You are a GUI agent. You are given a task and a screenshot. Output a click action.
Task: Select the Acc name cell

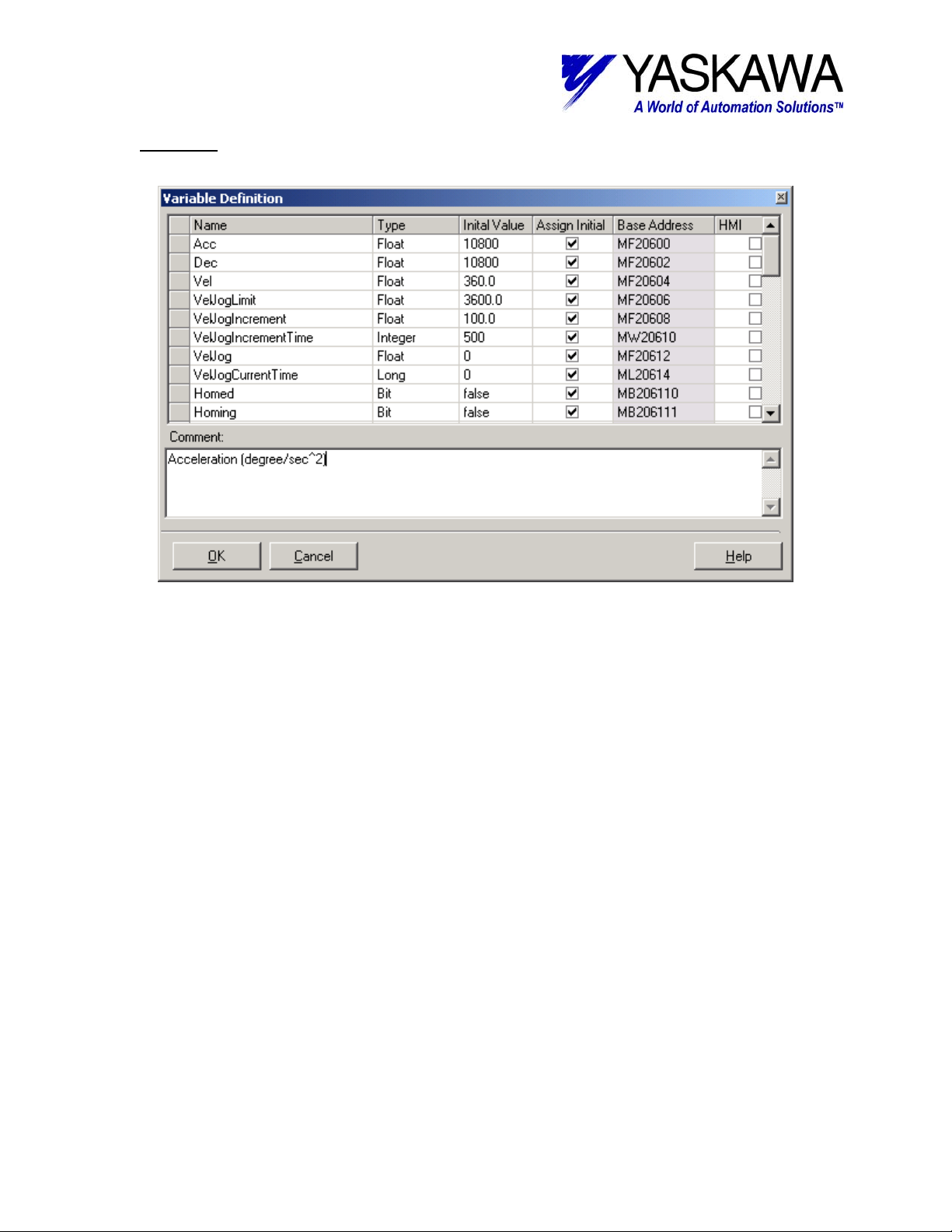click(281, 243)
